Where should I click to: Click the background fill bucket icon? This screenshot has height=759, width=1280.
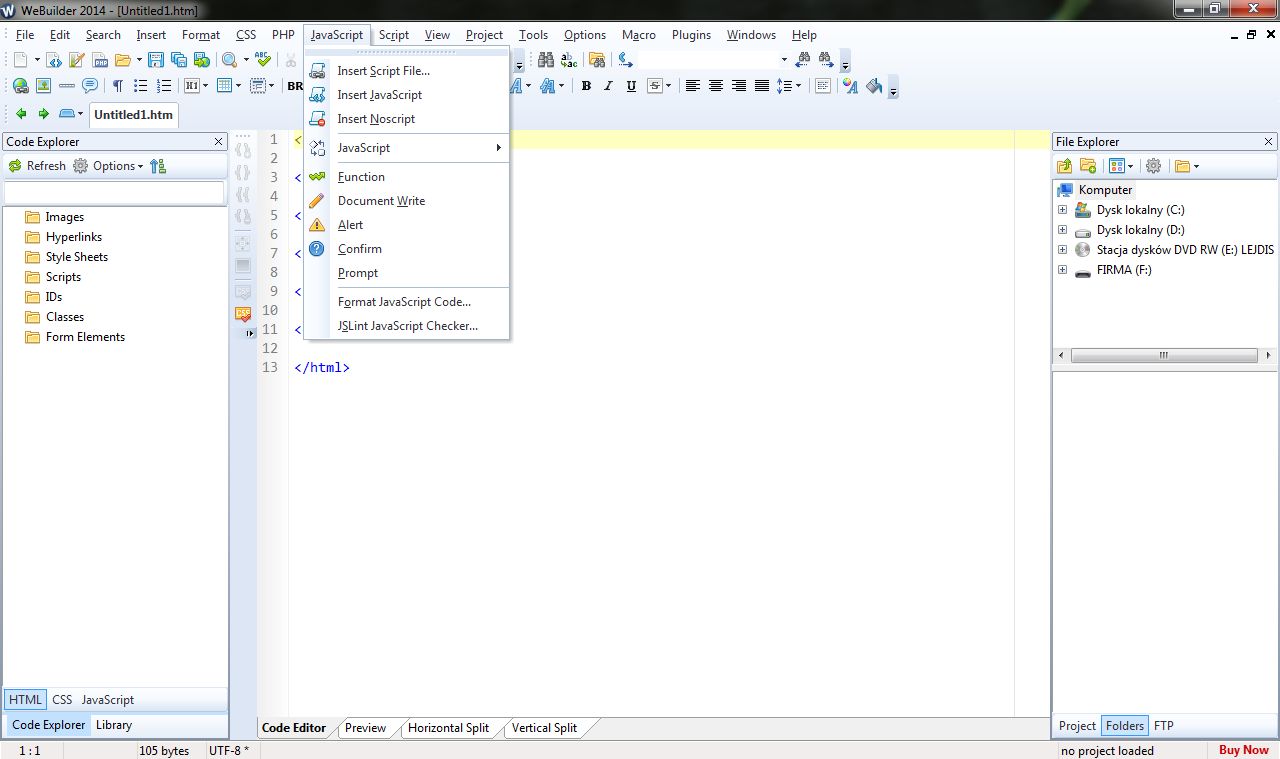(x=874, y=86)
